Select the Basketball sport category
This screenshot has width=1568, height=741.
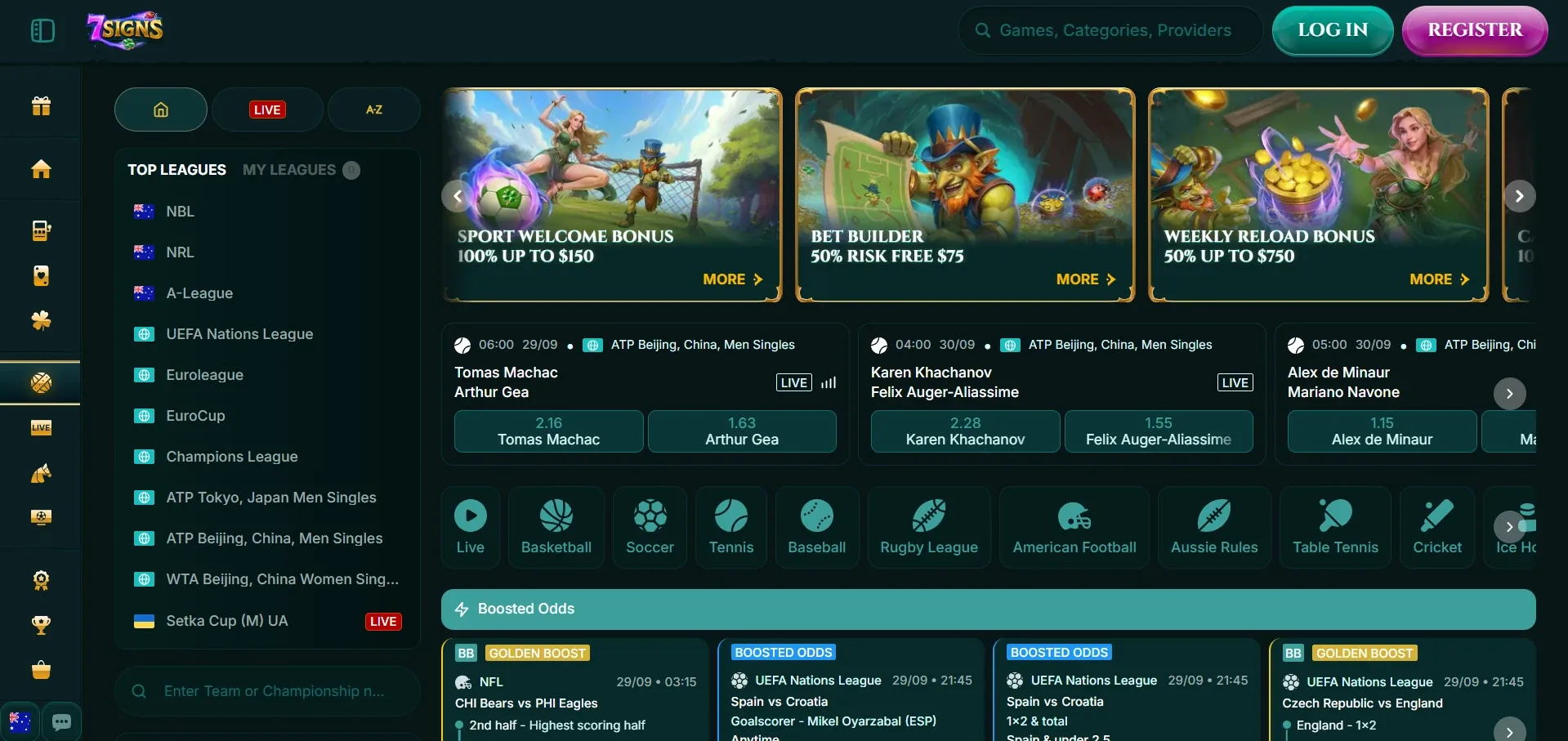pyautogui.click(x=556, y=527)
